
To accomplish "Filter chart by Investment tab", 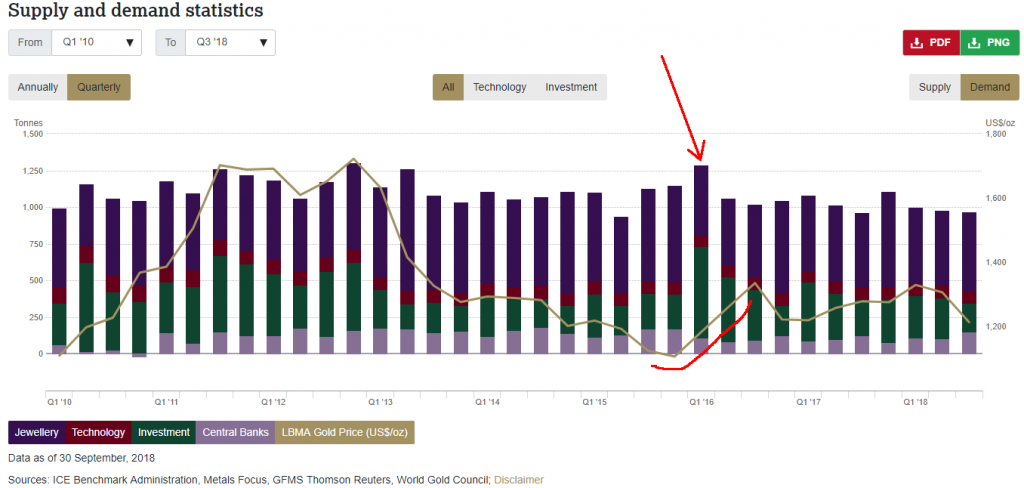I will tap(571, 87).
